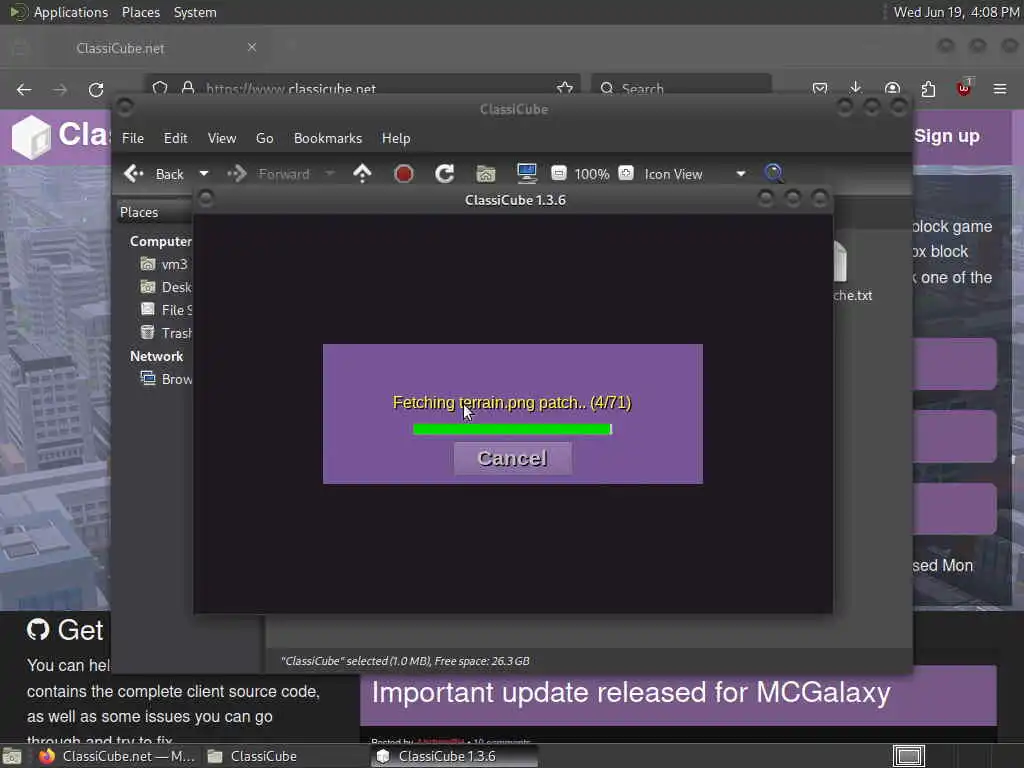This screenshot has width=1024, height=768.
Task: Click the 100% zoom level label
Action: (x=592, y=174)
